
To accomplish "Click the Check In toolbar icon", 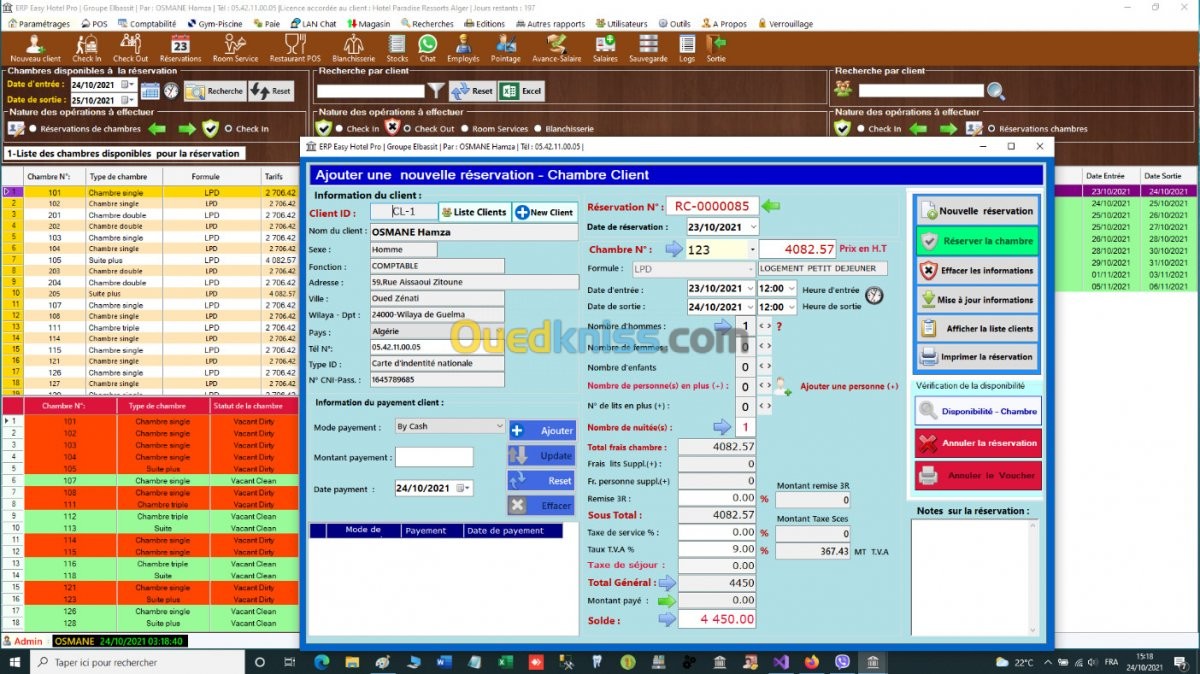I will [x=87, y=48].
